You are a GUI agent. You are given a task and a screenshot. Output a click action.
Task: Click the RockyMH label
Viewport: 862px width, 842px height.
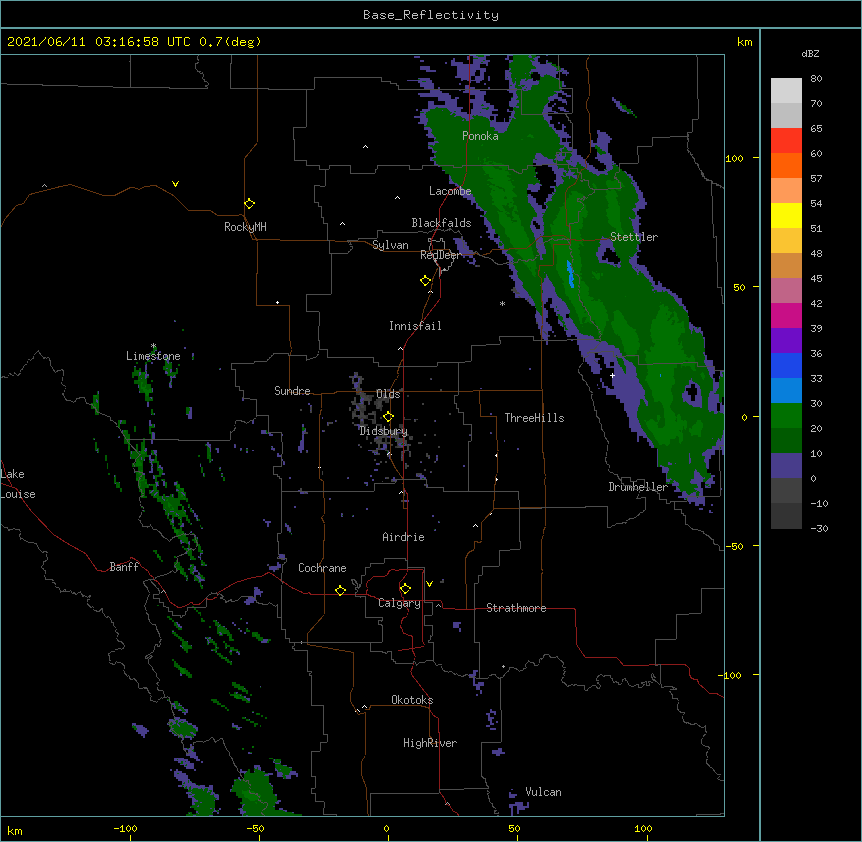pyautogui.click(x=245, y=227)
